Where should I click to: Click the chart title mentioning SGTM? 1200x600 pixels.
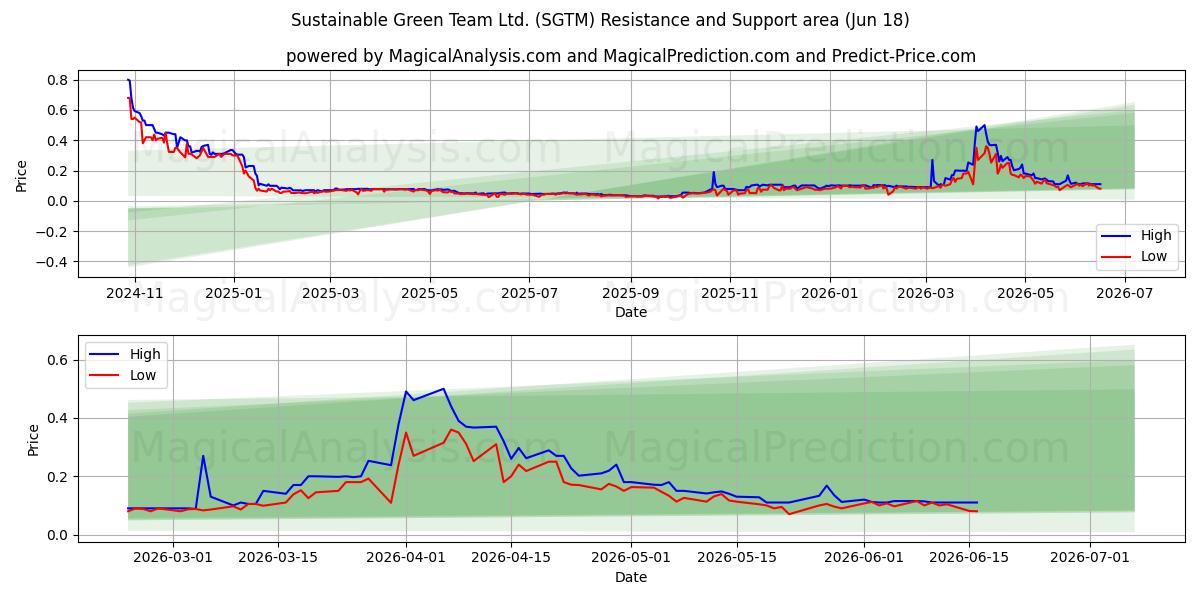[x=600, y=20]
